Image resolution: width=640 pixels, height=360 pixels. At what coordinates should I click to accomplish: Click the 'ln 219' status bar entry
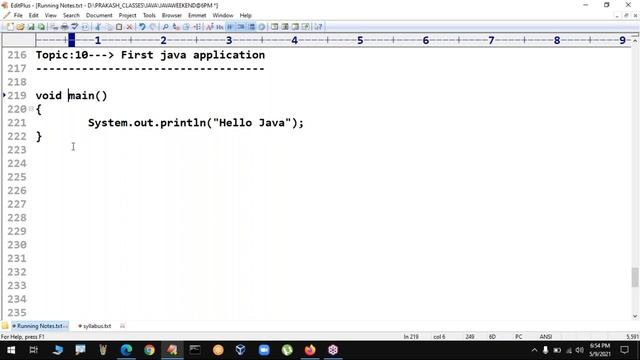click(x=411, y=337)
